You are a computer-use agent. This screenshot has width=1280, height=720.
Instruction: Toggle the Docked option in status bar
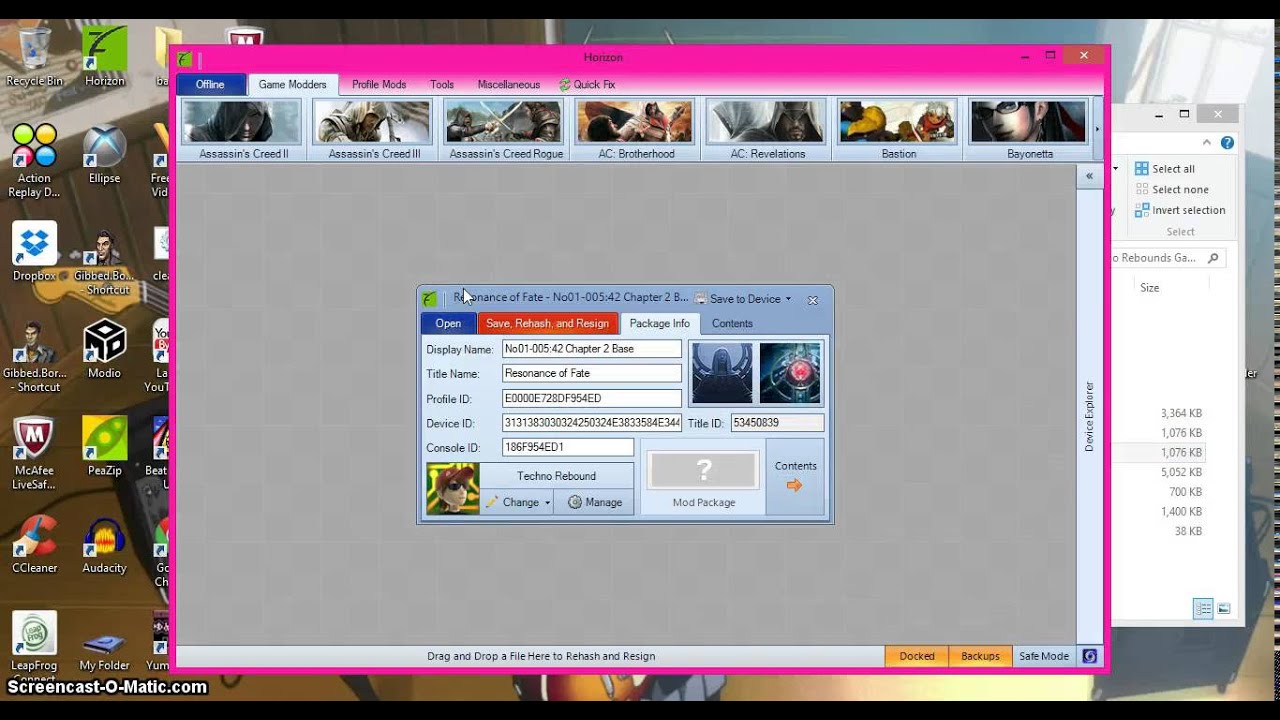[x=916, y=656]
